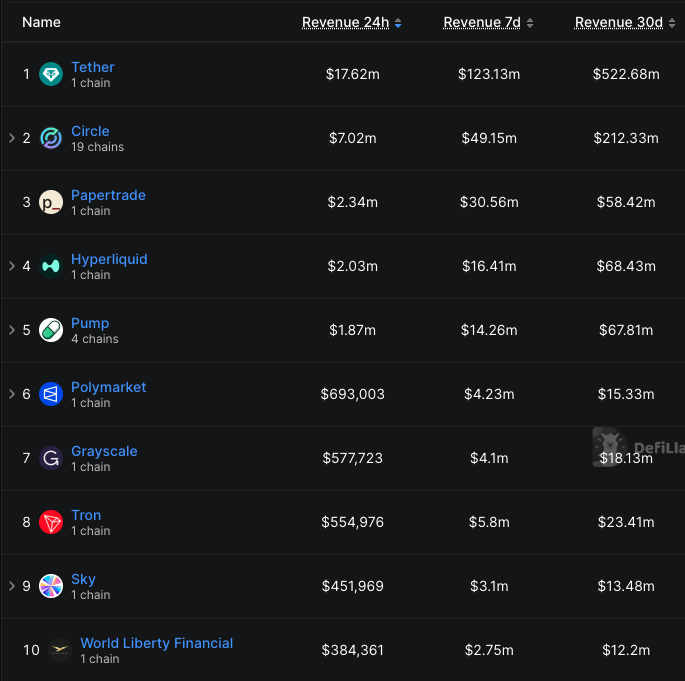Select Polymarket's $4.23m 7d revenue

click(x=489, y=394)
